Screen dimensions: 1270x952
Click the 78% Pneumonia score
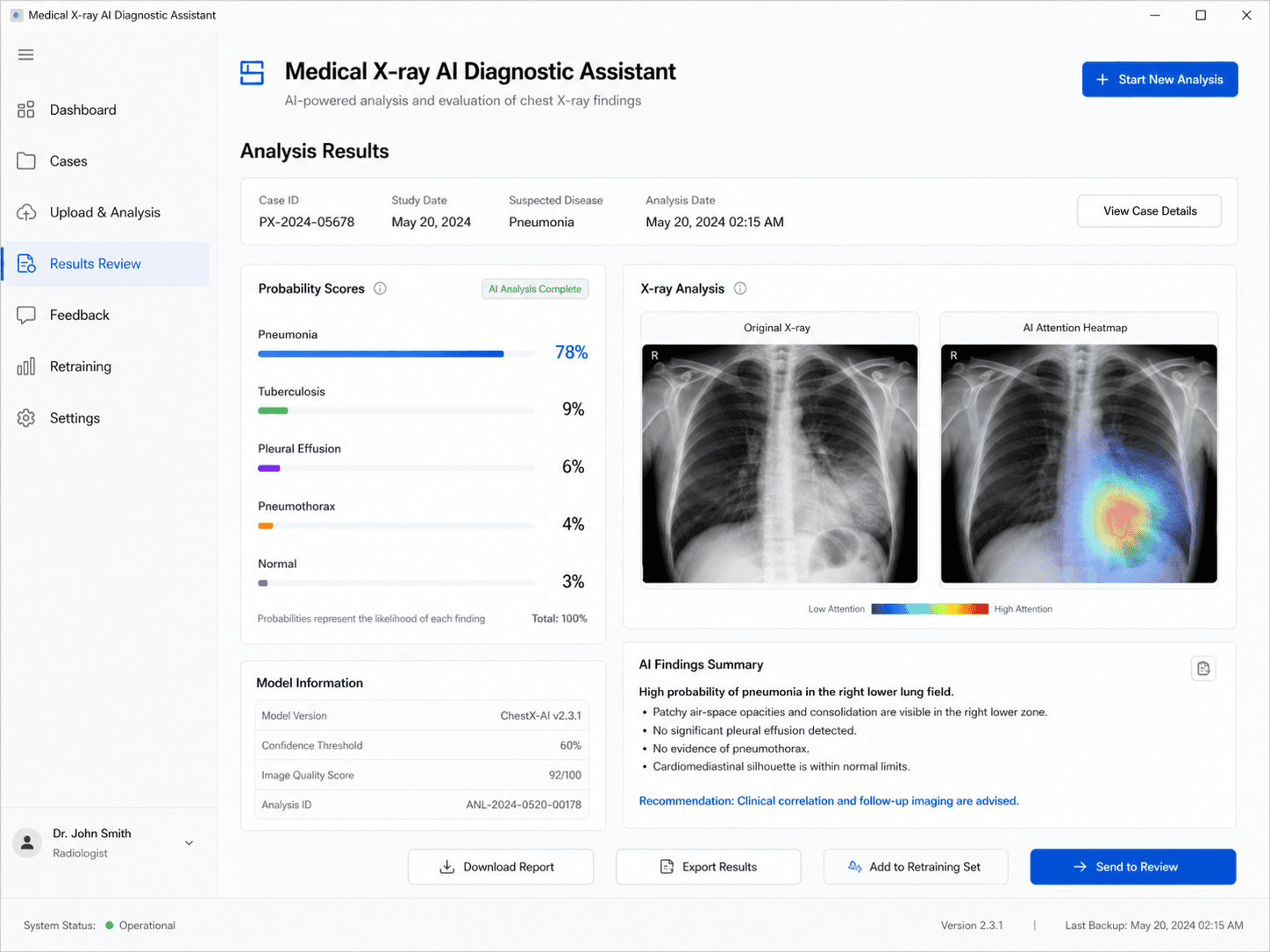tap(571, 352)
